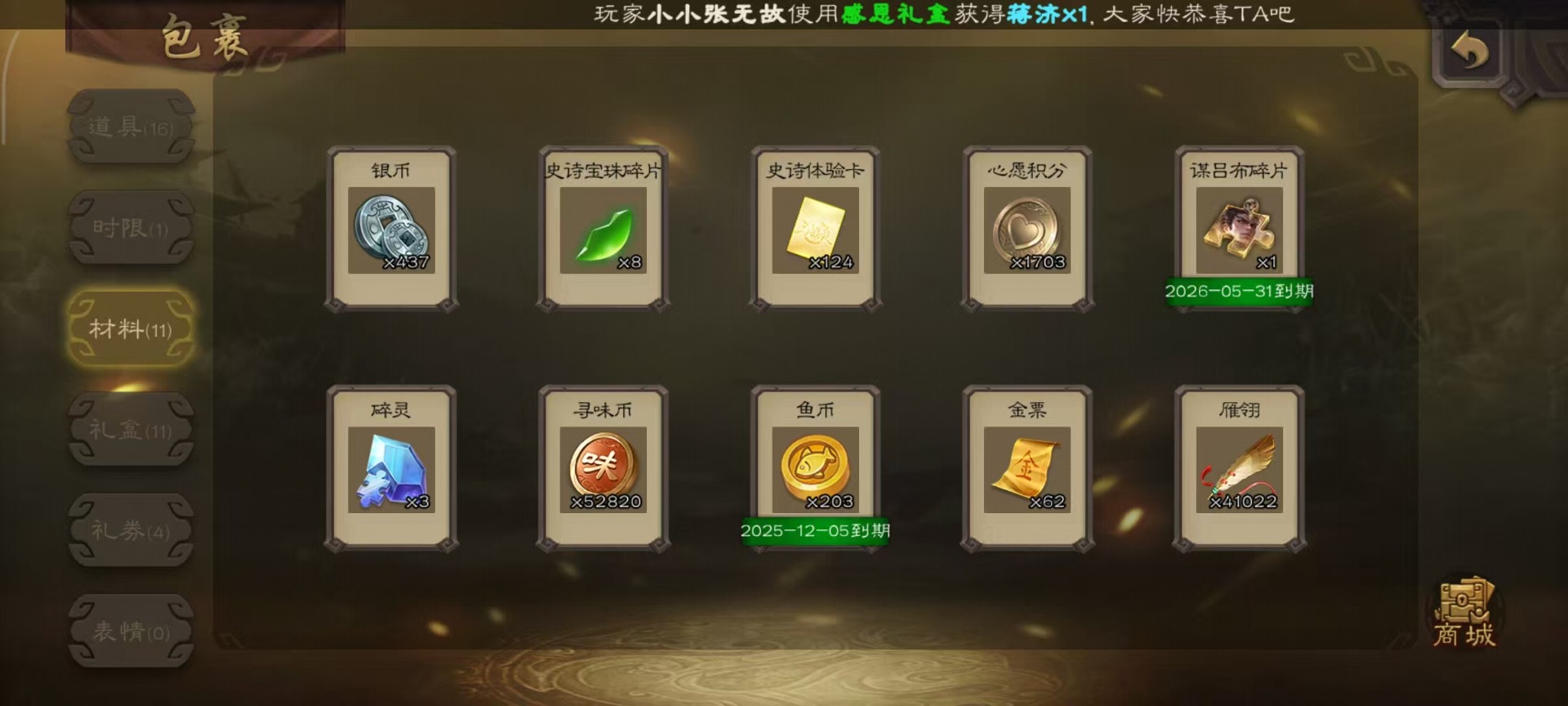
Task: Click the 2025-12-05到期 expiry label
Action: [x=815, y=531]
